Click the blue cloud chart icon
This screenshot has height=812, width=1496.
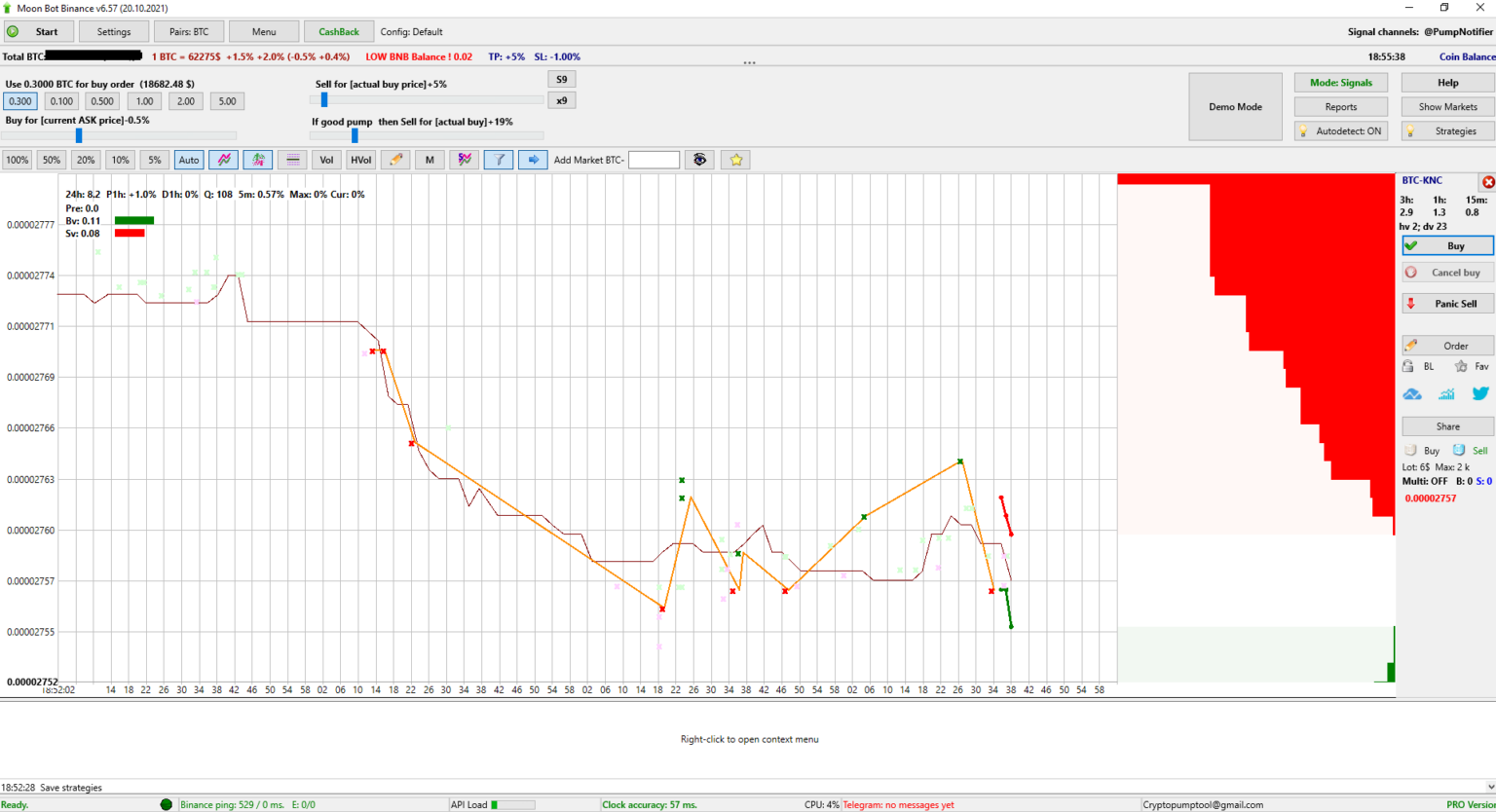(x=1412, y=393)
